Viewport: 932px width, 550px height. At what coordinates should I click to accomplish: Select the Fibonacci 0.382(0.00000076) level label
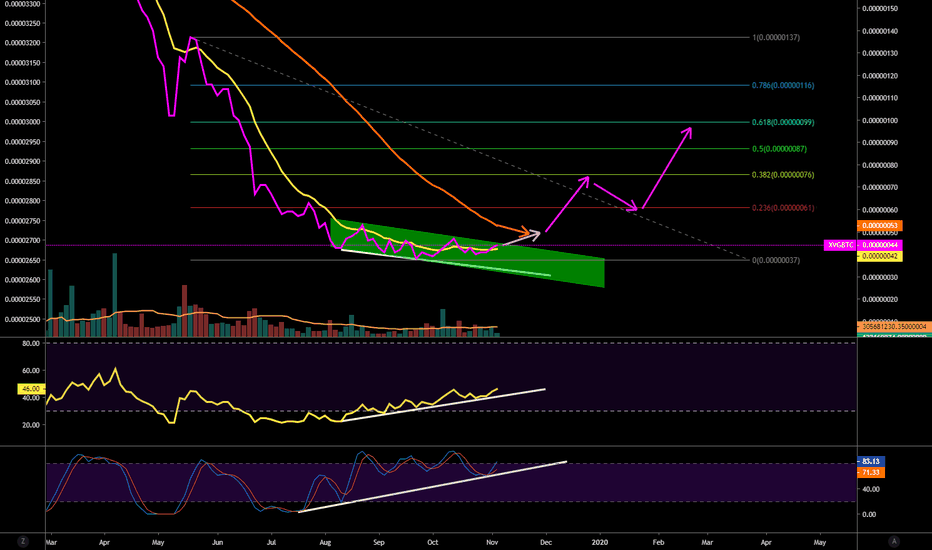coord(783,175)
